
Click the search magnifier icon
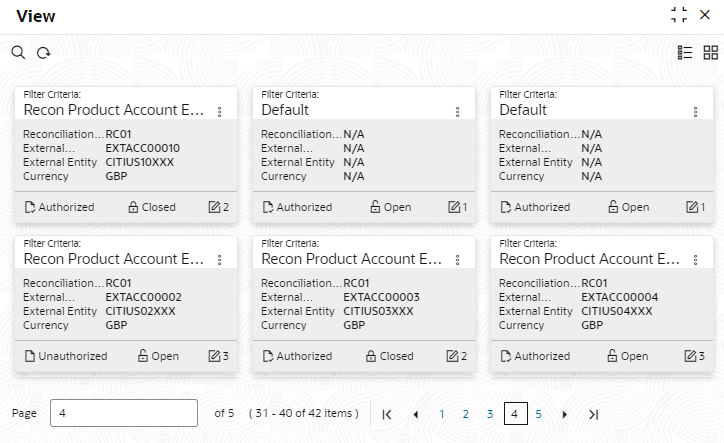(18, 53)
